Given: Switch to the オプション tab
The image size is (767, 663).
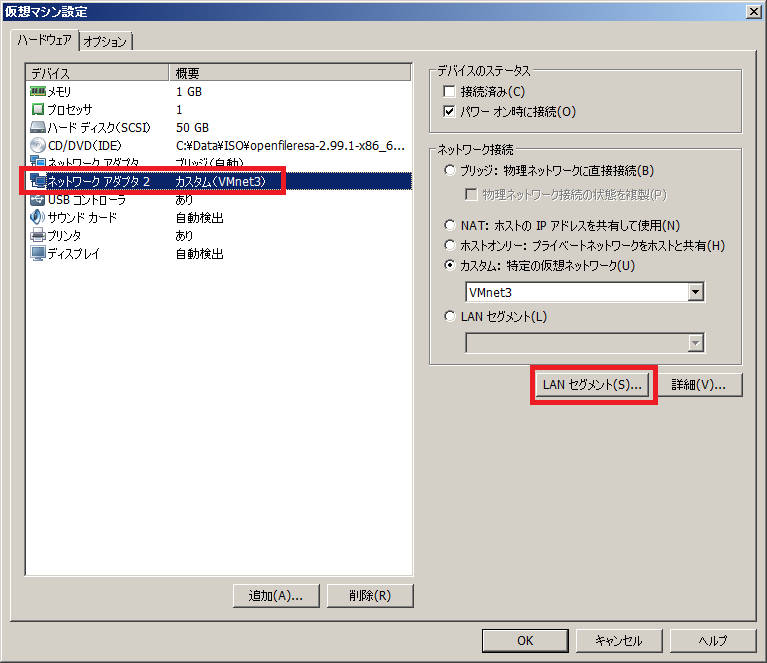Looking at the screenshot, I should 105,42.
